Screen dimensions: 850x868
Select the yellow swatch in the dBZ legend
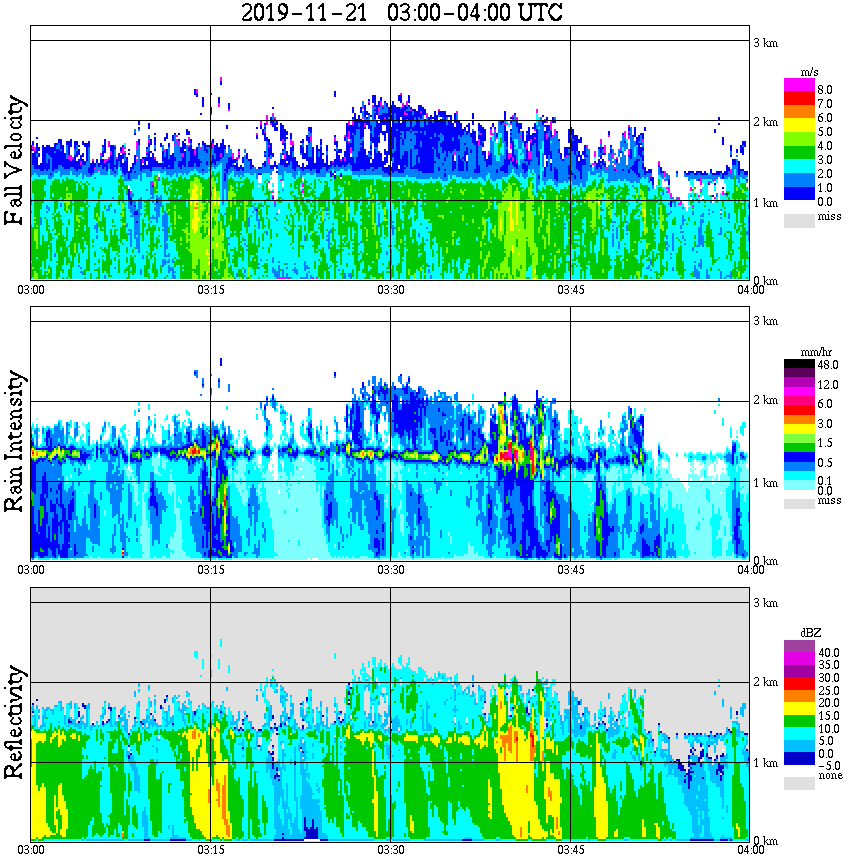(799, 709)
